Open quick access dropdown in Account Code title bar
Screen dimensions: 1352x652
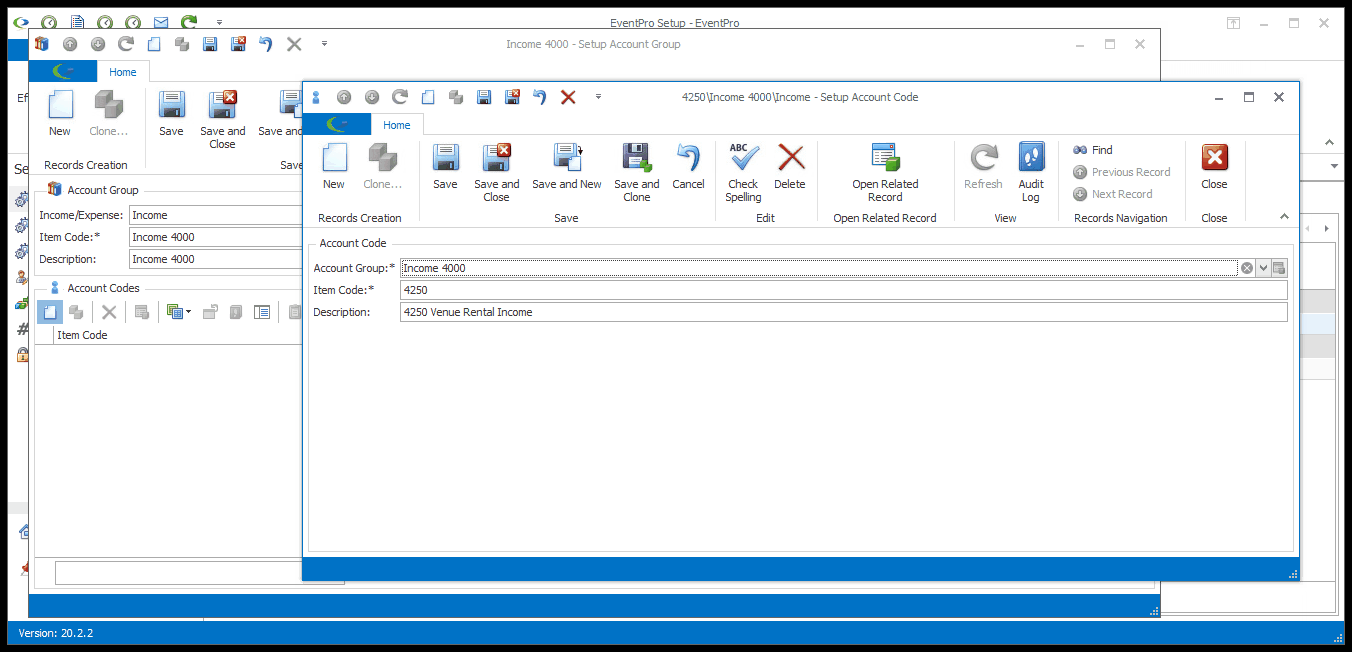pos(598,97)
